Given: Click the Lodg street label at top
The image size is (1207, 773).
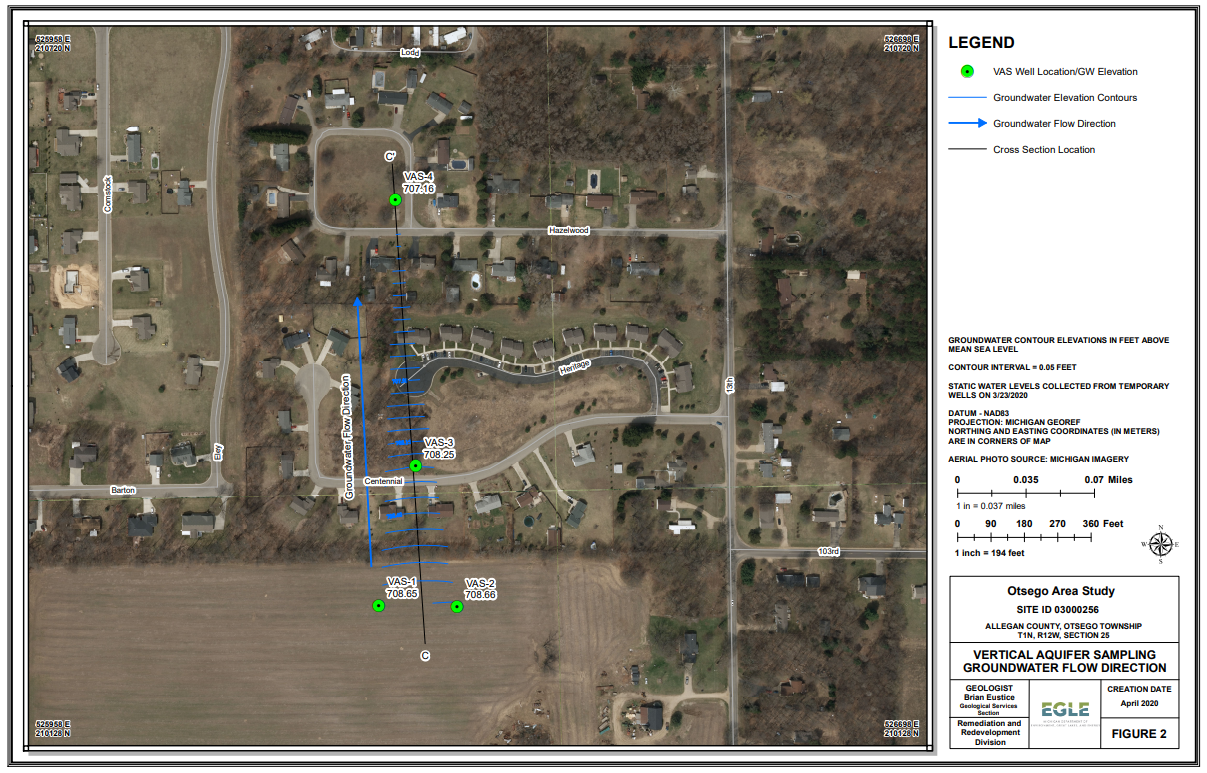Looking at the screenshot, I should click(410, 51).
